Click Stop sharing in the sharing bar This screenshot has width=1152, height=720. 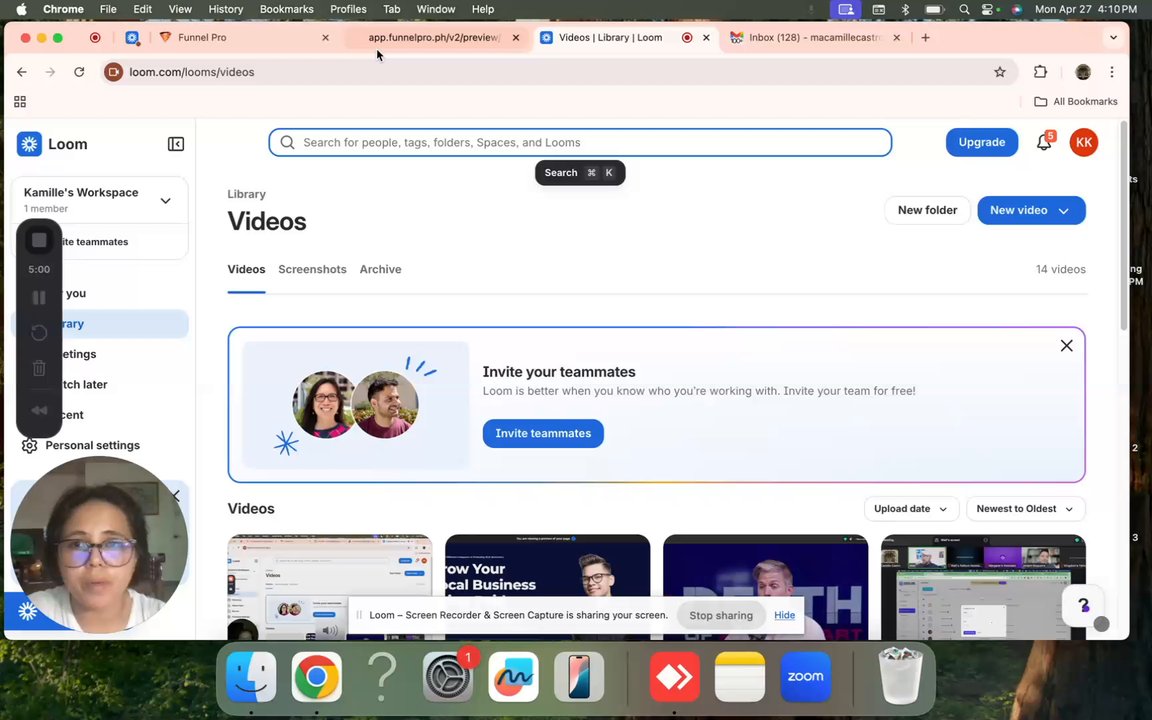(x=721, y=616)
